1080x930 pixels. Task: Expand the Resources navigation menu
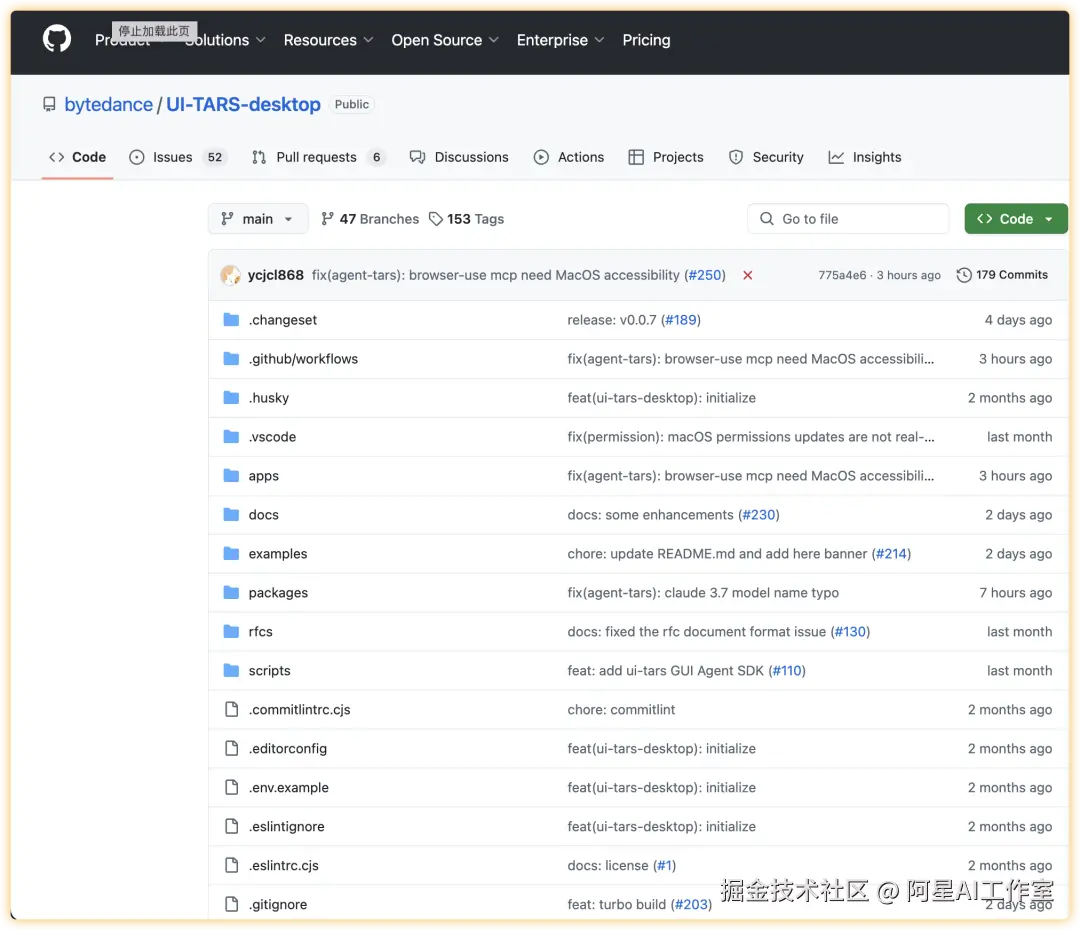coord(328,40)
